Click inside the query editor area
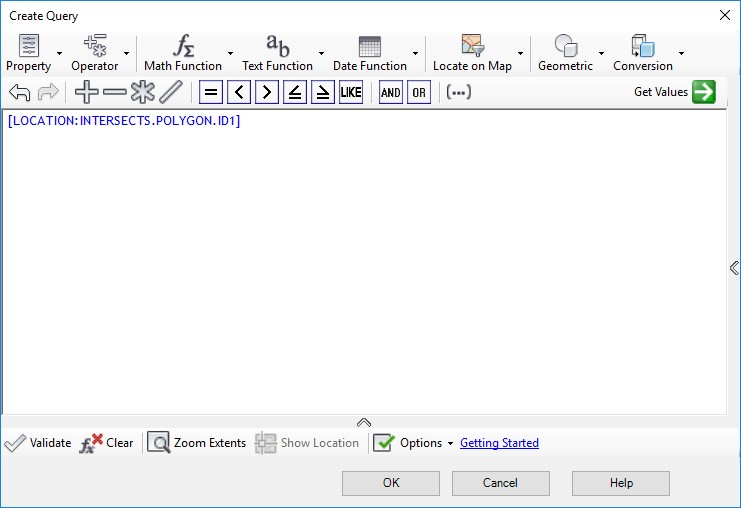Image resolution: width=741 pixels, height=508 pixels. click(x=364, y=262)
